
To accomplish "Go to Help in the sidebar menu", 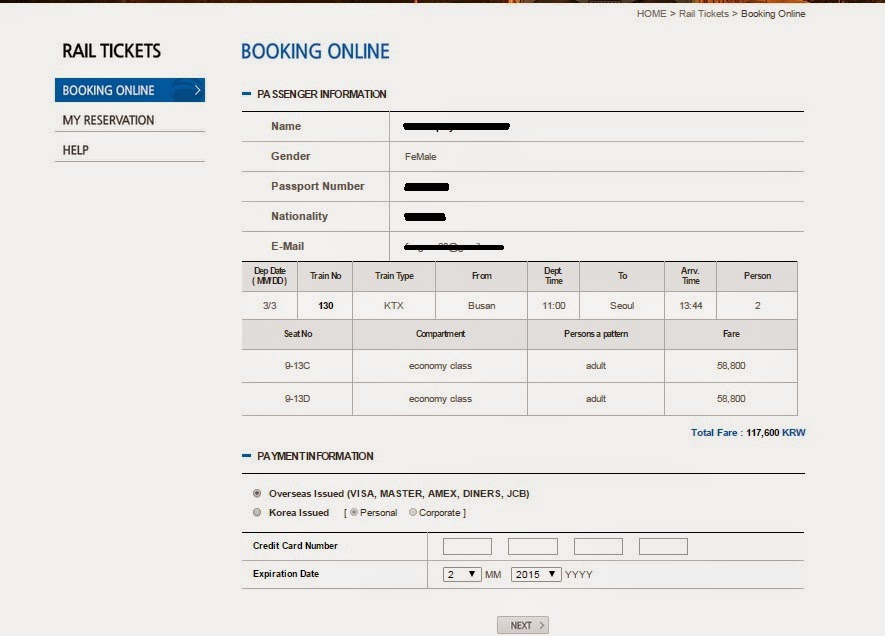I will [76, 150].
